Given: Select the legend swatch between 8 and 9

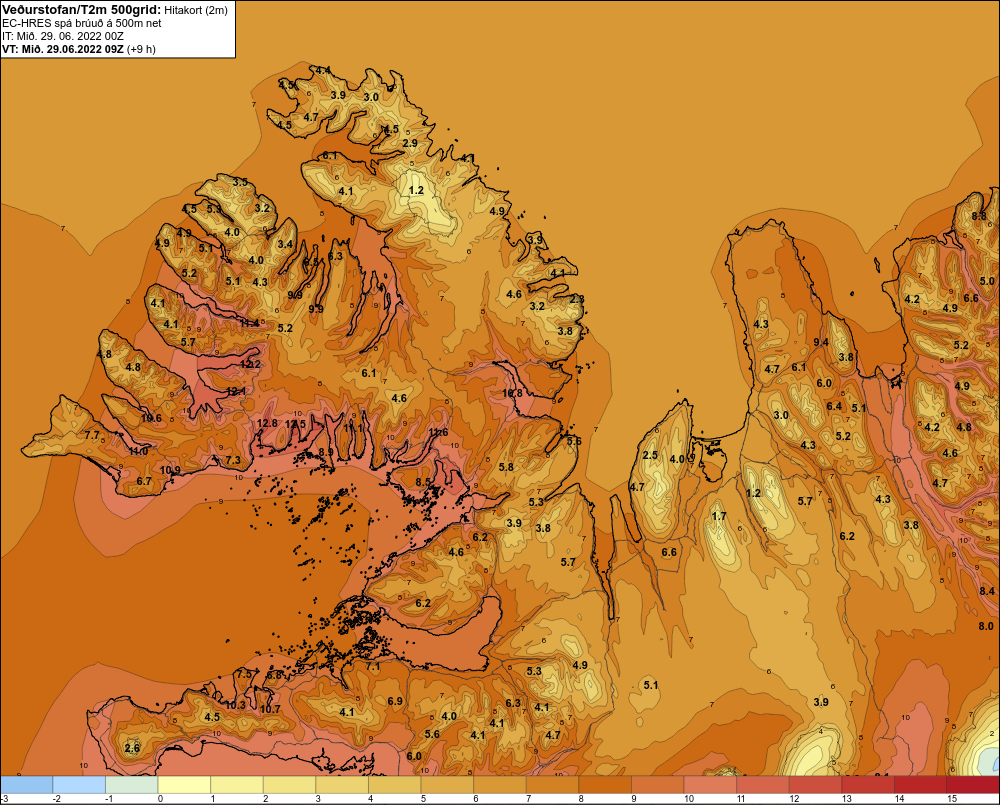Looking at the screenshot, I should (605, 785).
